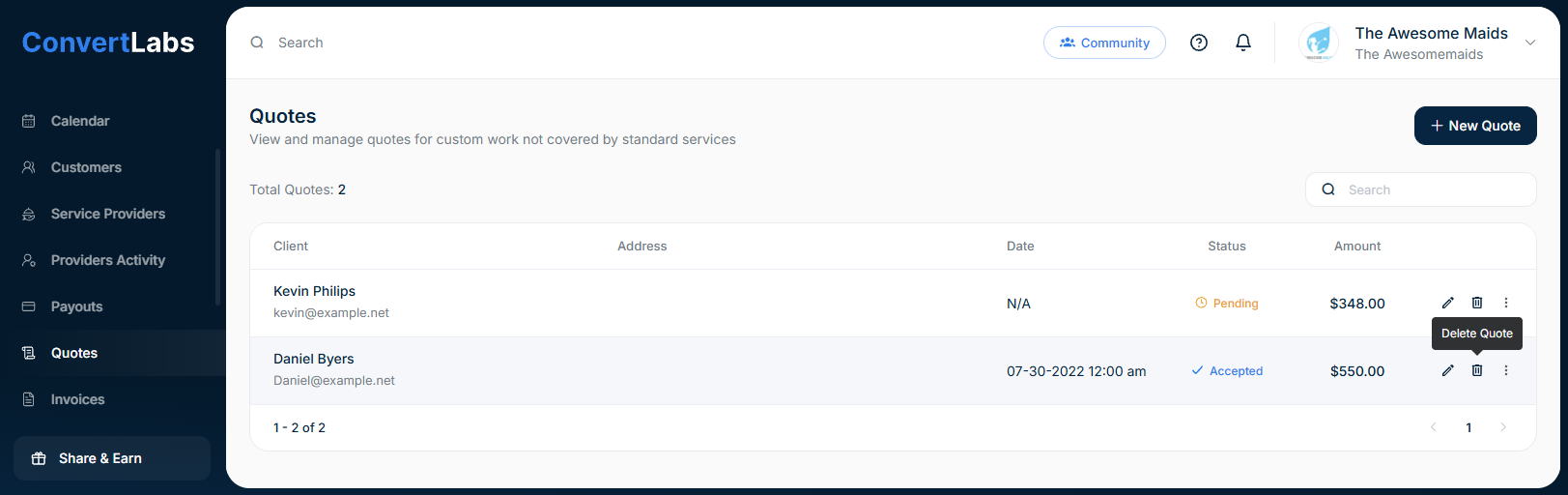Image resolution: width=1568 pixels, height=495 pixels.
Task: Go to Customers in the sidebar
Action: 86,167
